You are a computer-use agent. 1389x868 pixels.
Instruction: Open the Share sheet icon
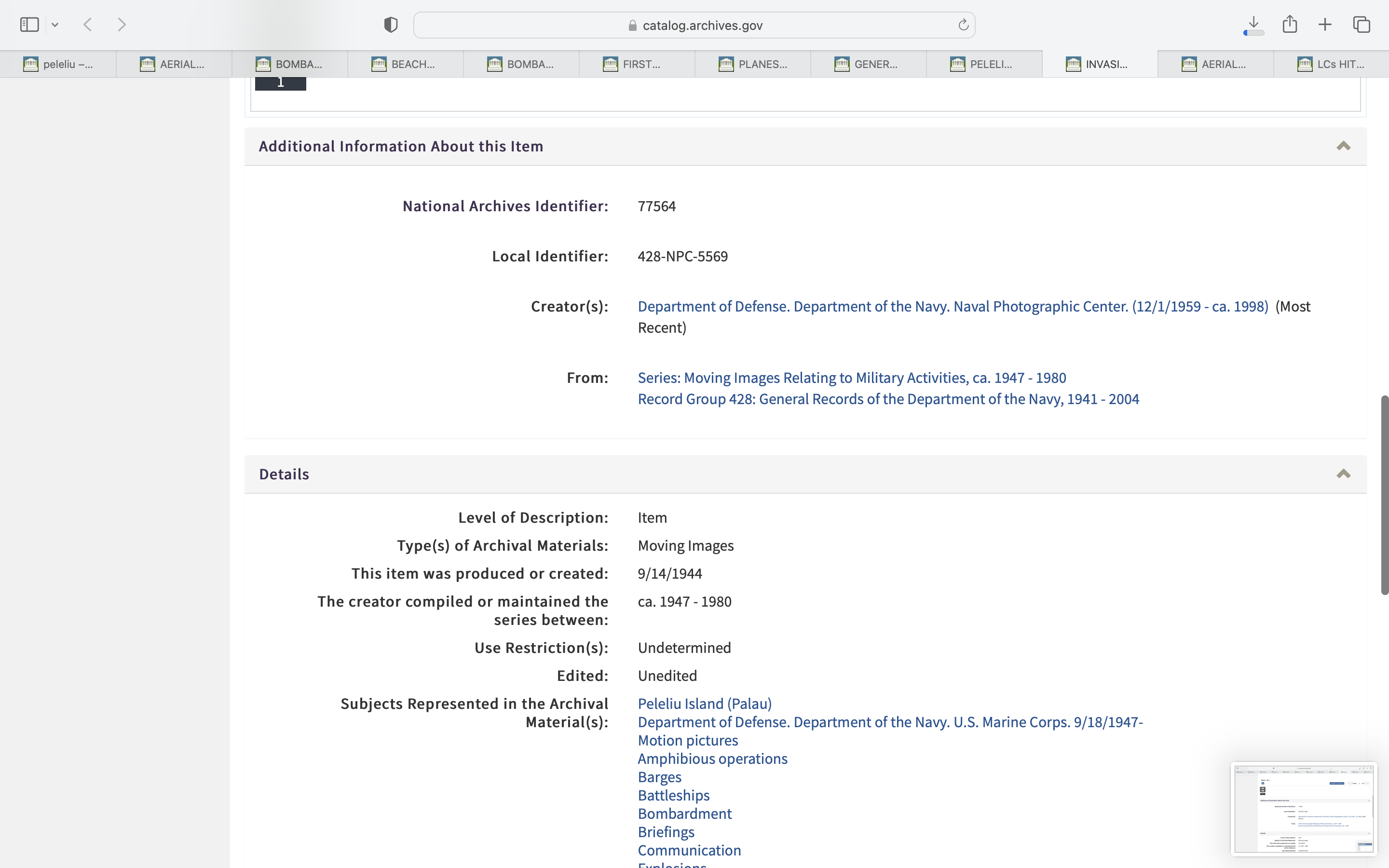click(1290, 24)
